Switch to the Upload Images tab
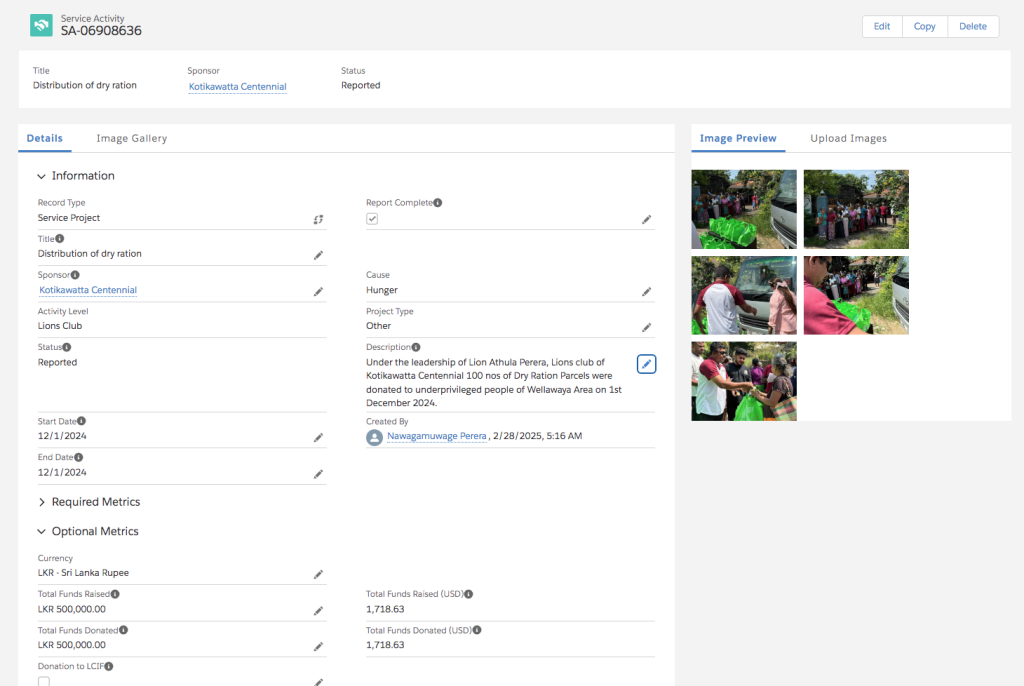1024x686 pixels. (848, 138)
